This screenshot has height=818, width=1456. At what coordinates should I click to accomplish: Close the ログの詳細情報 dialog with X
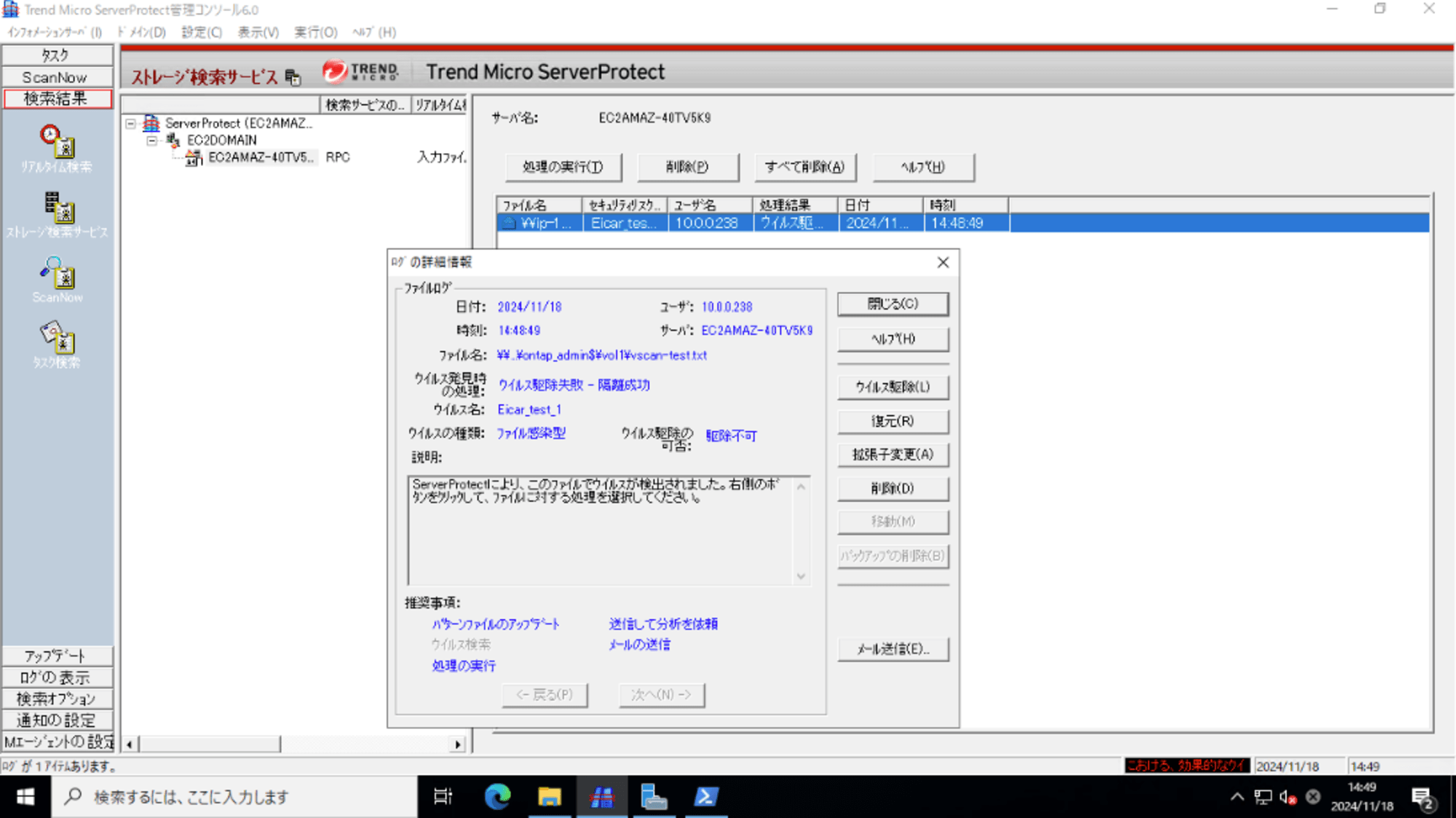(x=943, y=262)
